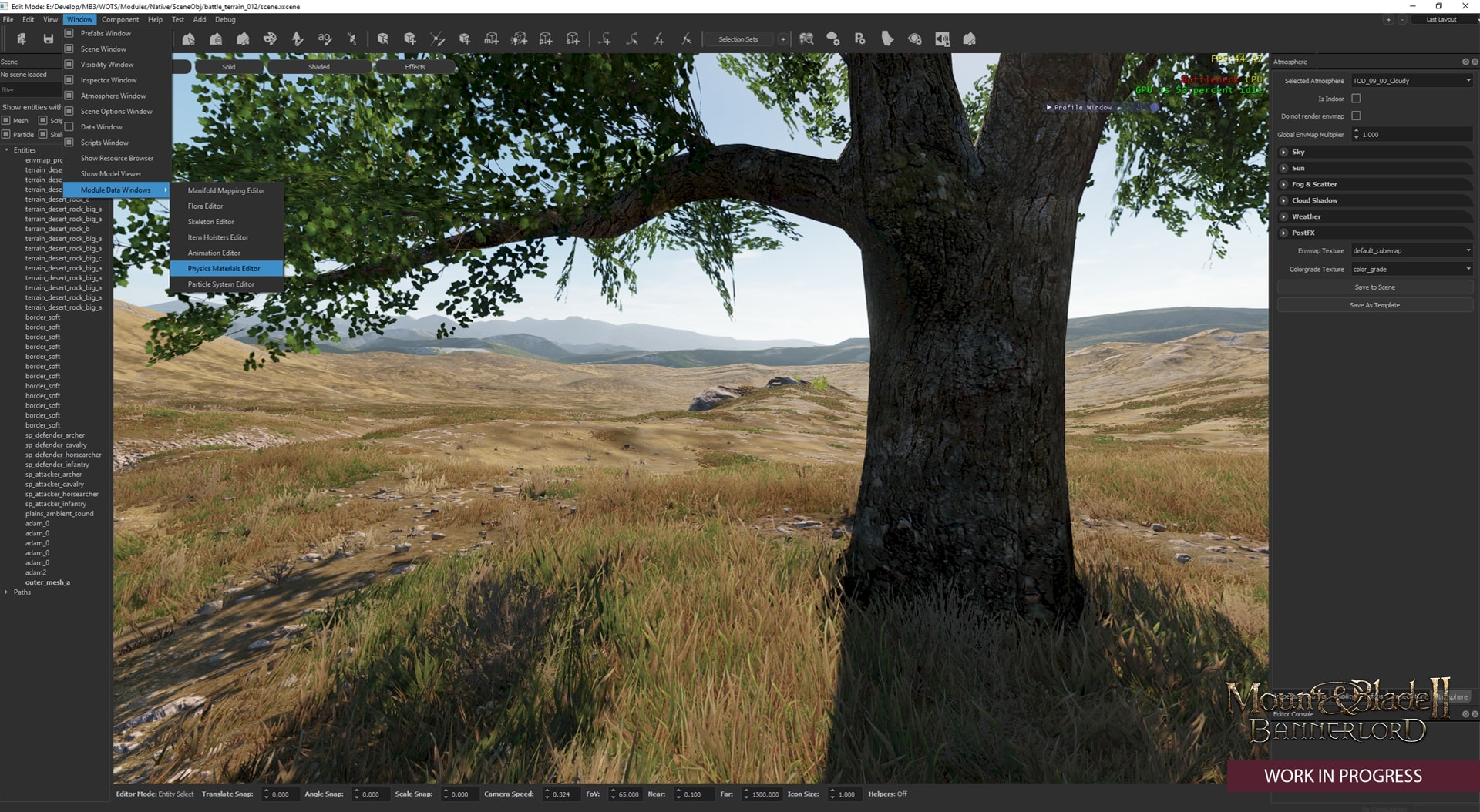Viewport: 1480px width, 812px height.
Task: Click the cloud with gear icon
Action: (833, 39)
